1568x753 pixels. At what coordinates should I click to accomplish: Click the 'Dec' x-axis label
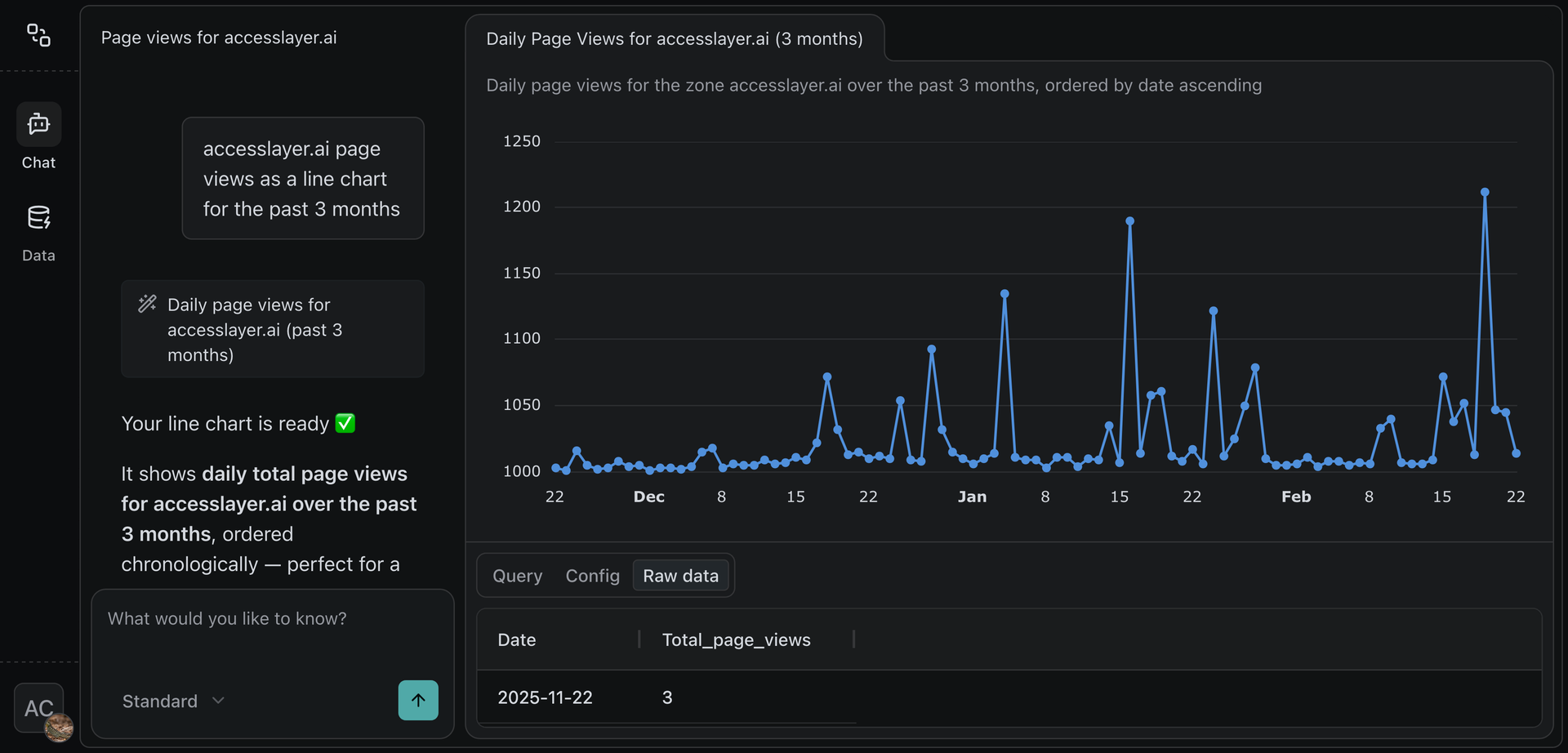[649, 497]
